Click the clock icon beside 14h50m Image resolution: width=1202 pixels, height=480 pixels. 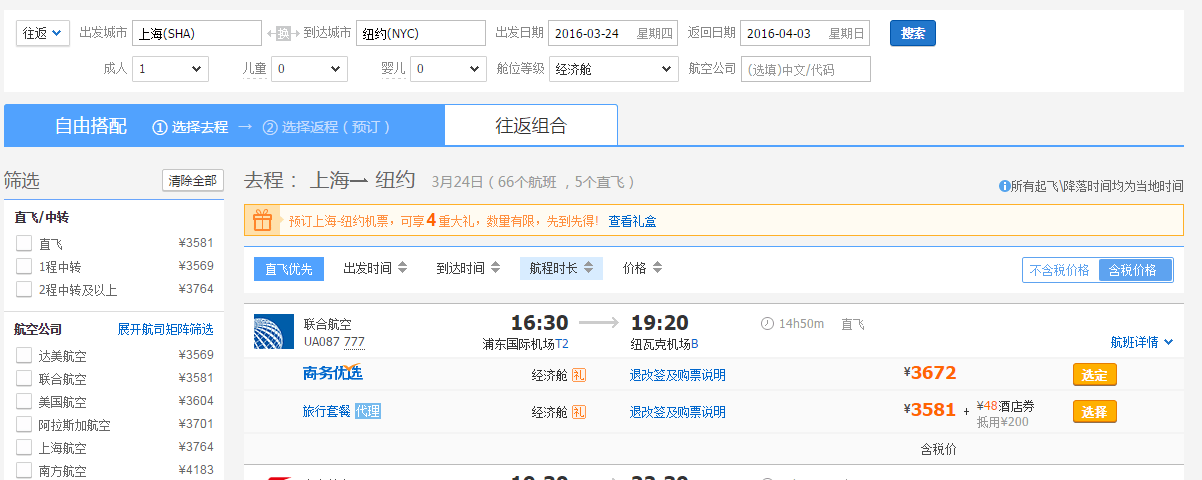(x=767, y=324)
